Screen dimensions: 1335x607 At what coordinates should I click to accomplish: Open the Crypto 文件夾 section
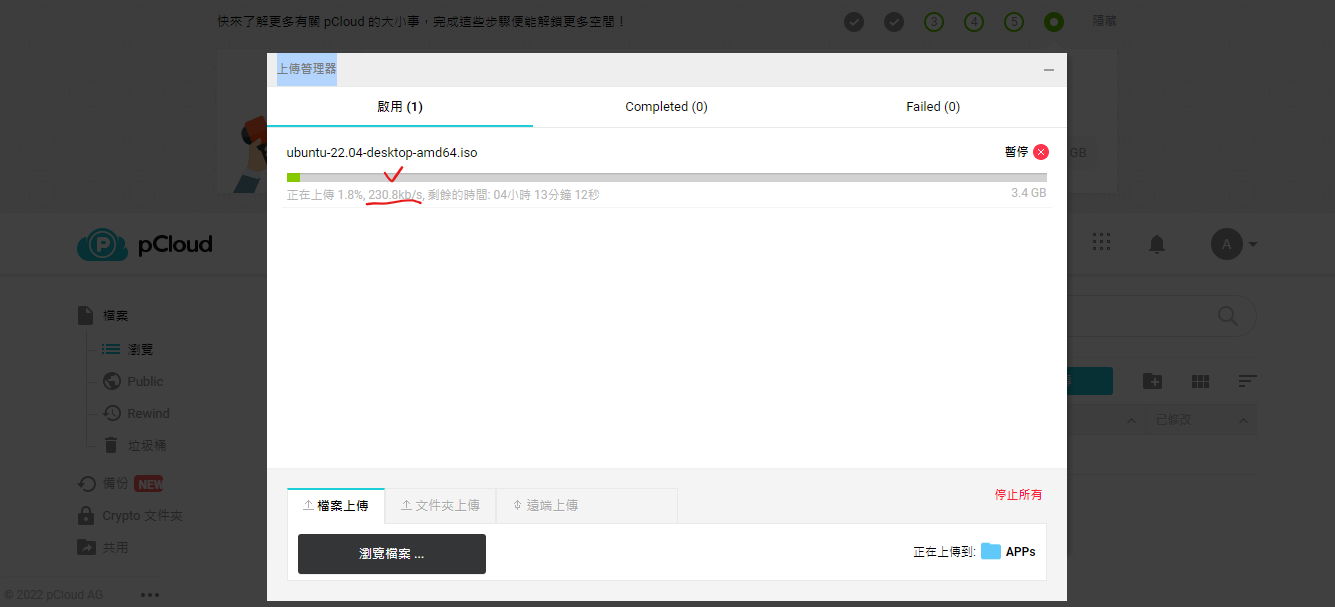pos(141,515)
